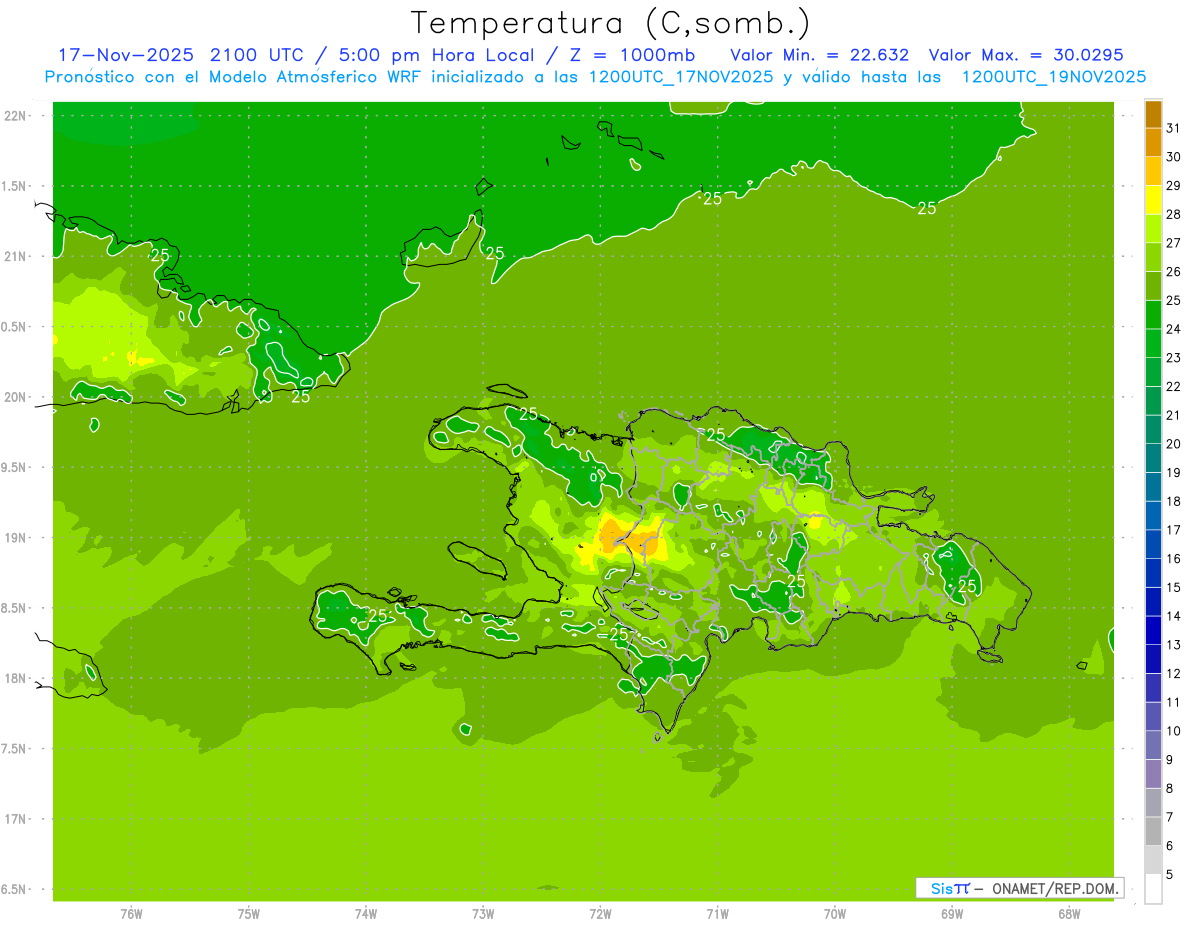Select the green legend segment between 24 and 25

click(x=1153, y=314)
